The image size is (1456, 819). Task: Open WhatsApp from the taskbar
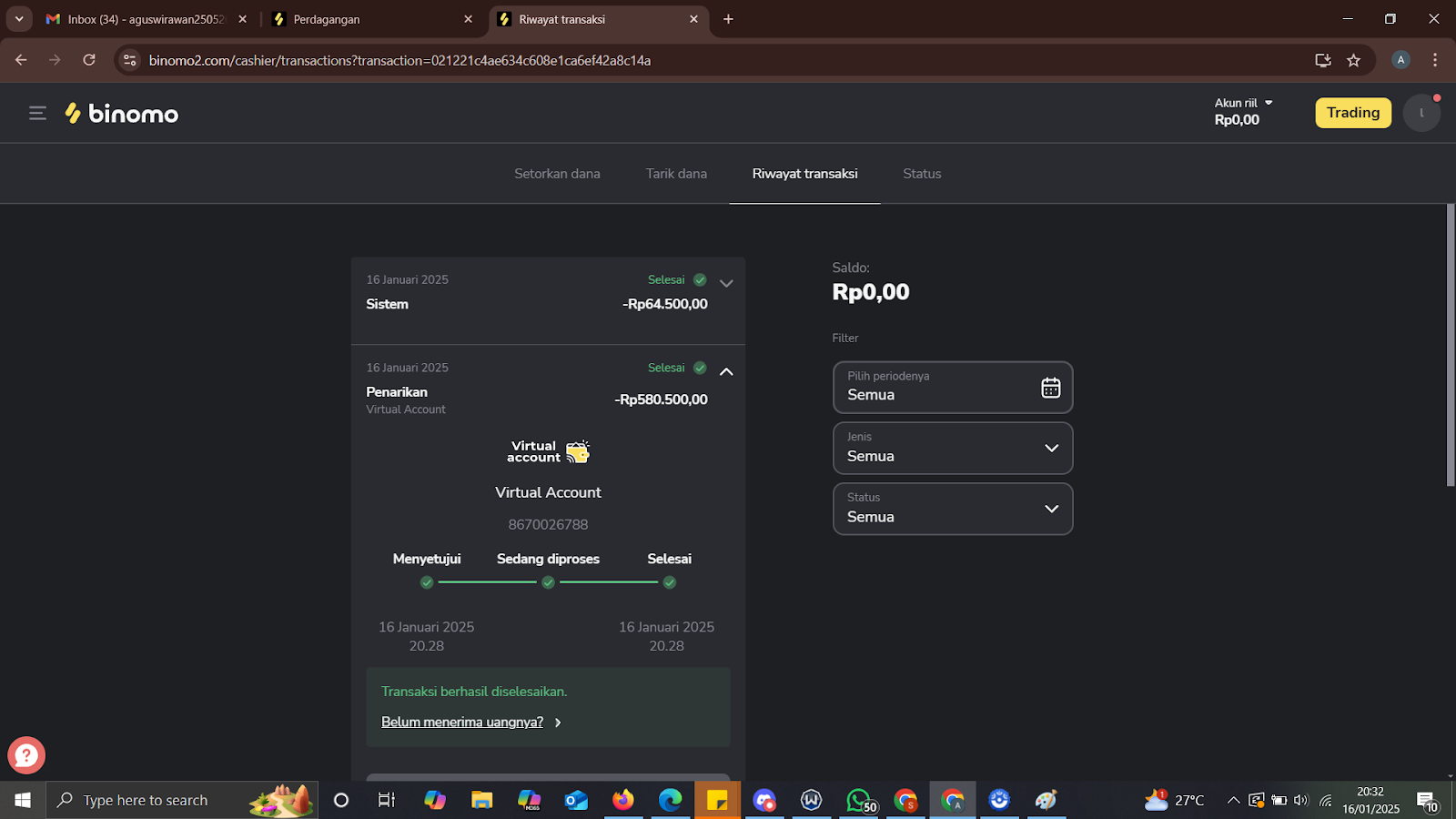(x=858, y=800)
